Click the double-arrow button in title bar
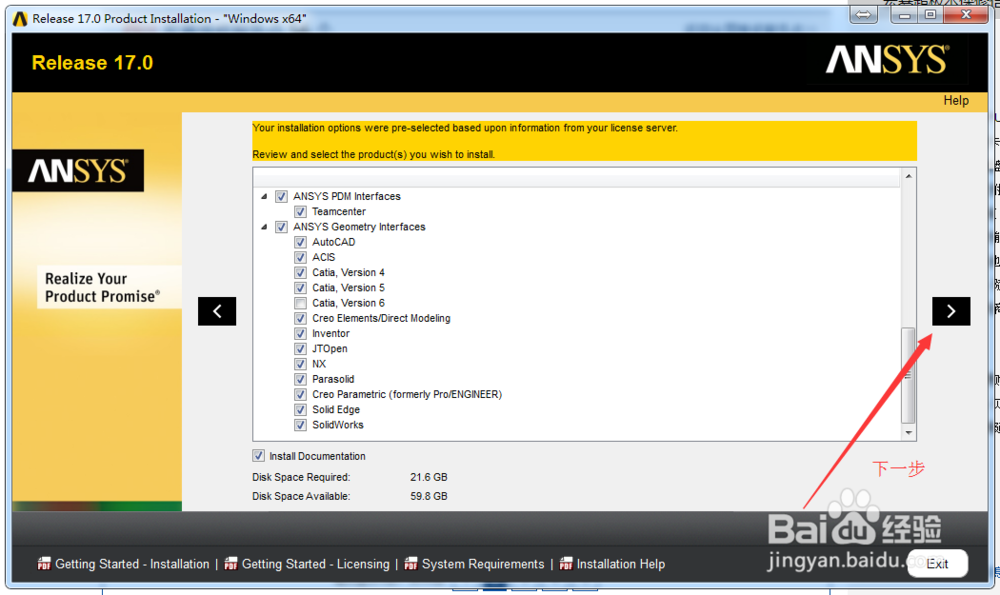The height and width of the screenshot is (595, 1000). (863, 14)
